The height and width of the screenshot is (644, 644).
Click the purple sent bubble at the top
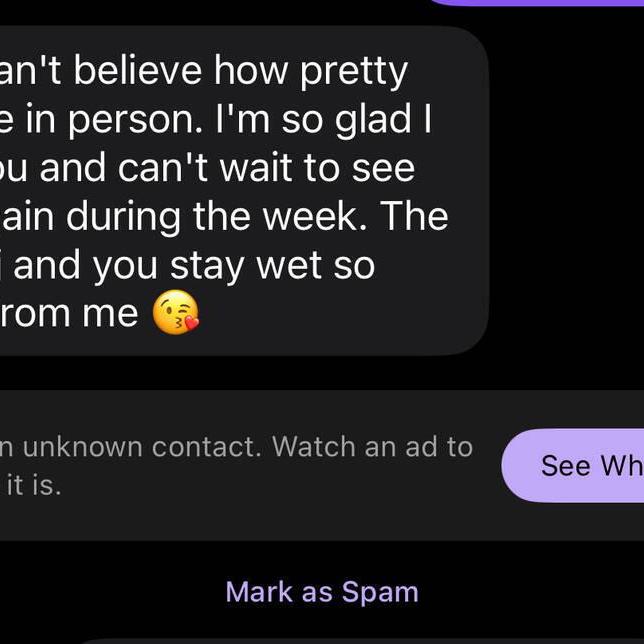[536, 2]
